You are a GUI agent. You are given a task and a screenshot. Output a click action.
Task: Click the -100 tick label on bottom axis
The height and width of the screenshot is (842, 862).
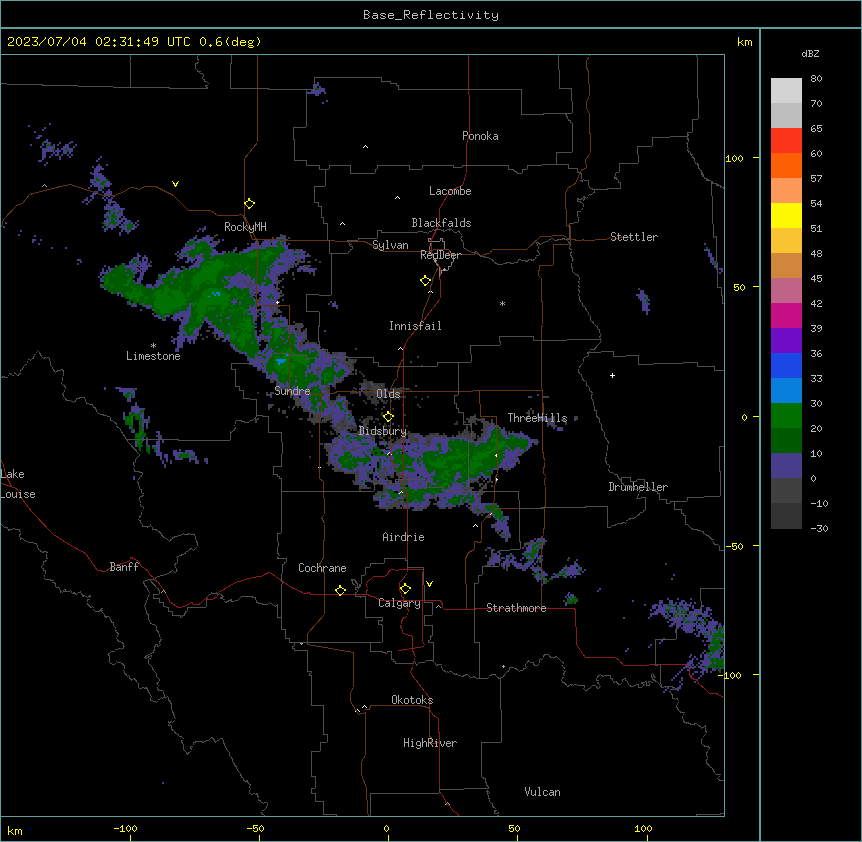click(125, 828)
